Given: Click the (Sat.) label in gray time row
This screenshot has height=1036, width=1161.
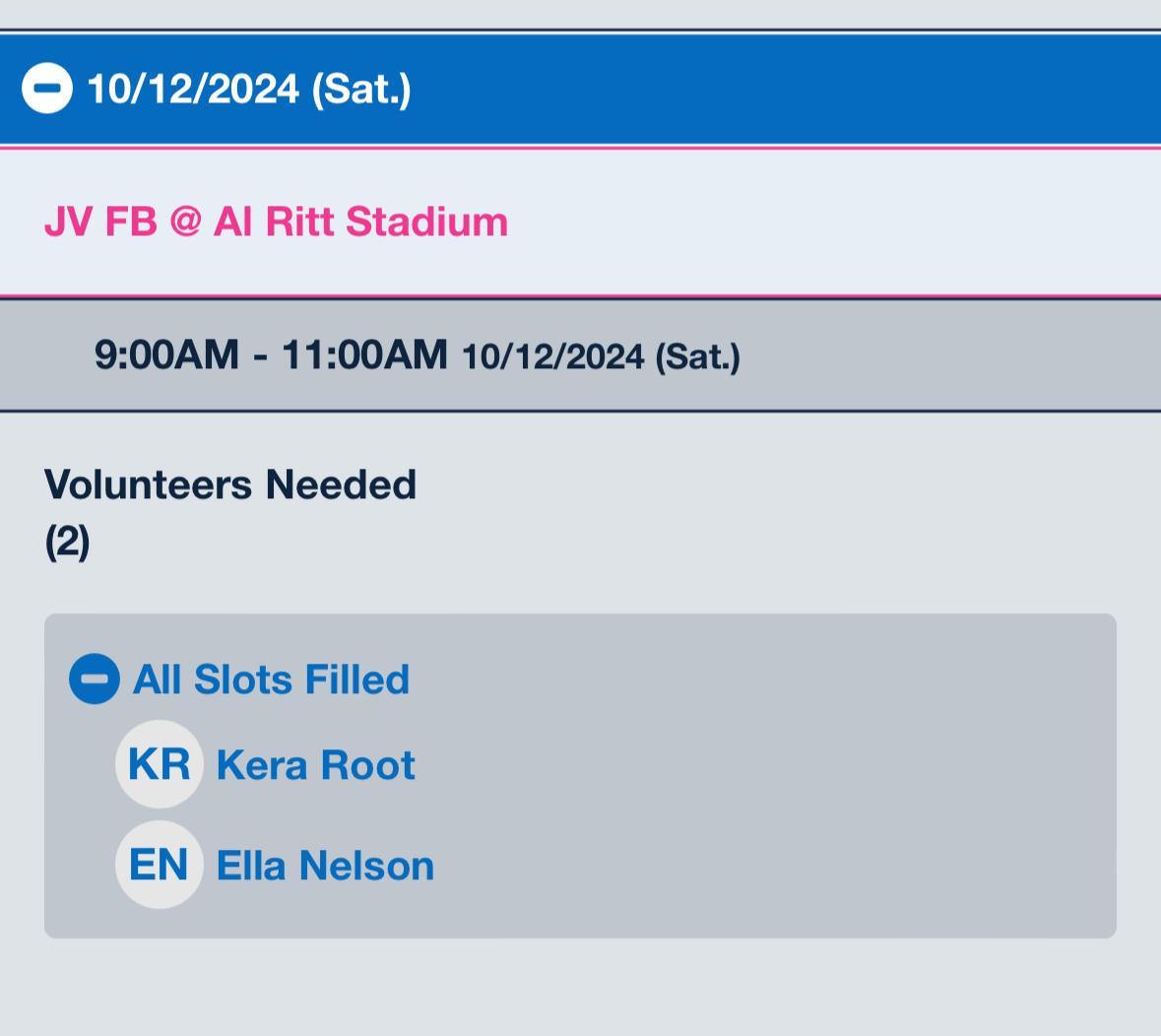Looking at the screenshot, I should click(697, 356).
